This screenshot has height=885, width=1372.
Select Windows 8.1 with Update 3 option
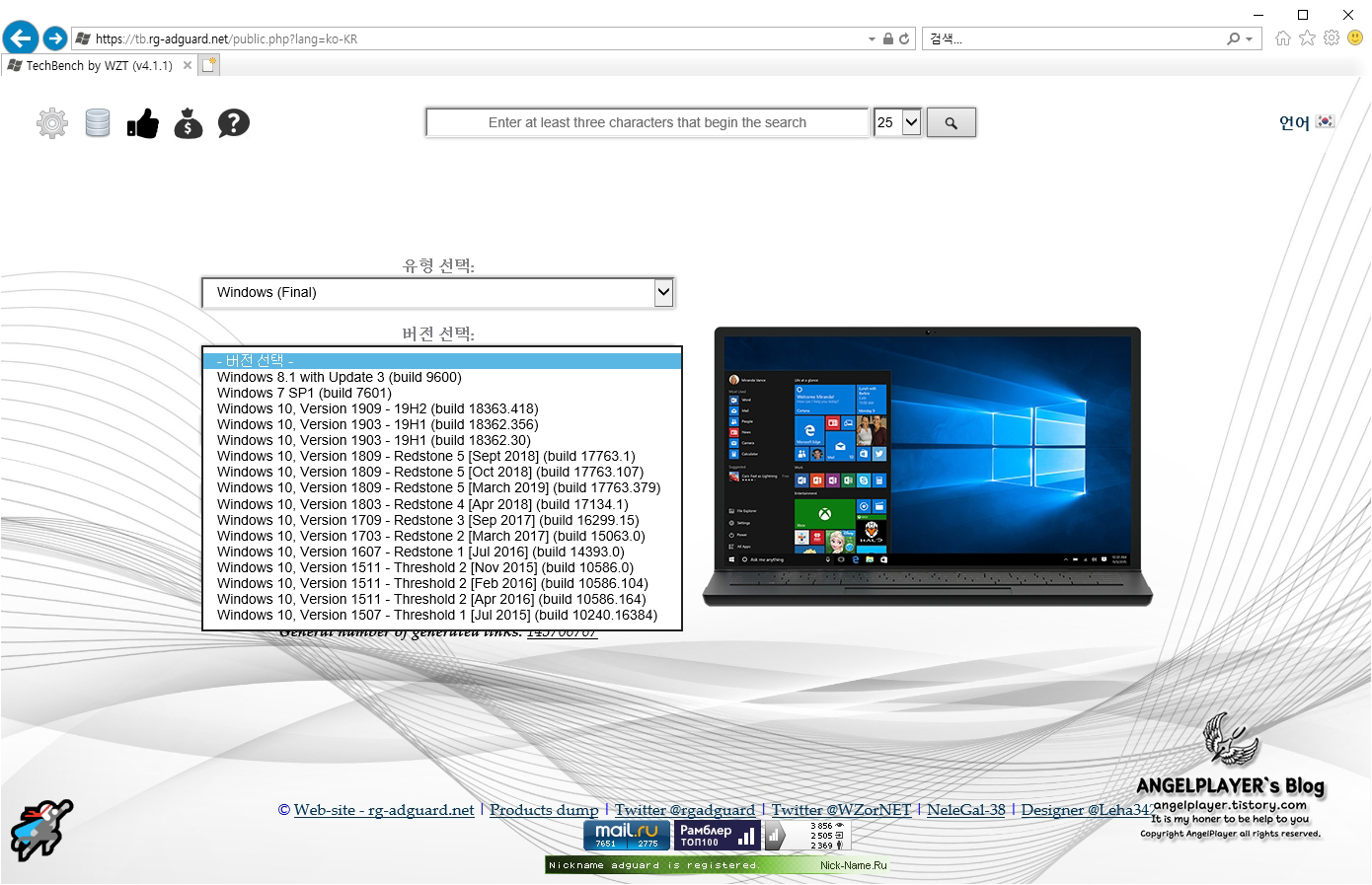click(x=442, y=377)
